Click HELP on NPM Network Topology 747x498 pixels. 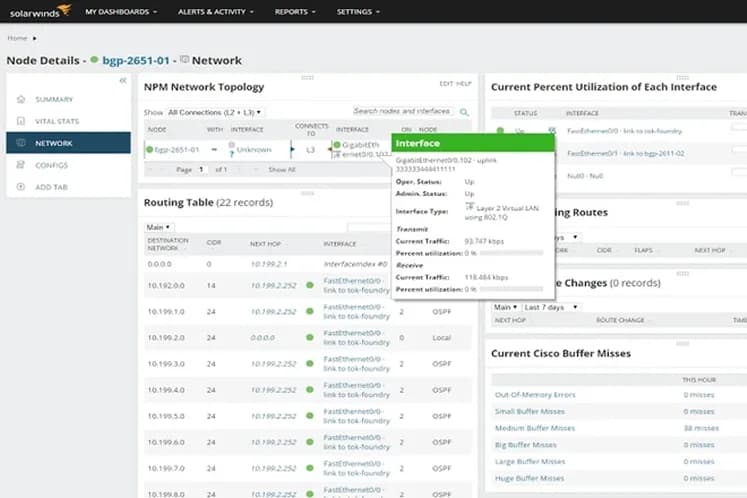(463, 83)
